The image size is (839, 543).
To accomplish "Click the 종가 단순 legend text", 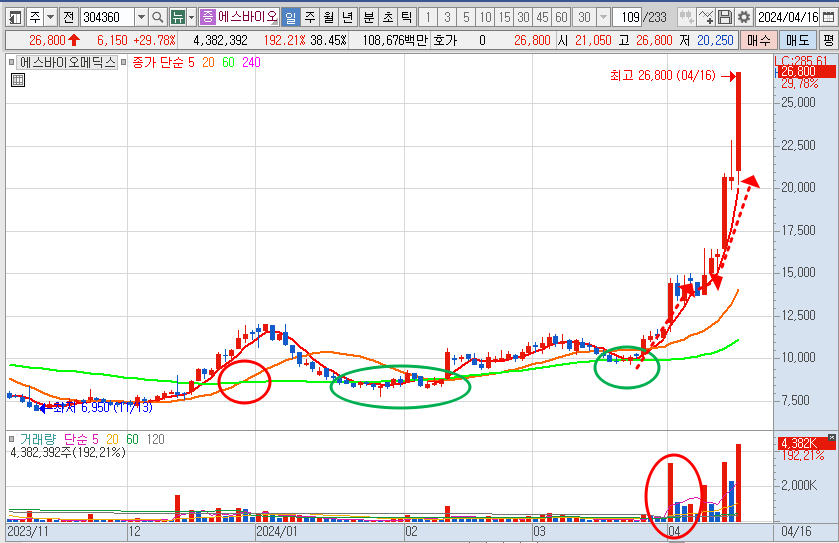I will (x=157, y=63).
